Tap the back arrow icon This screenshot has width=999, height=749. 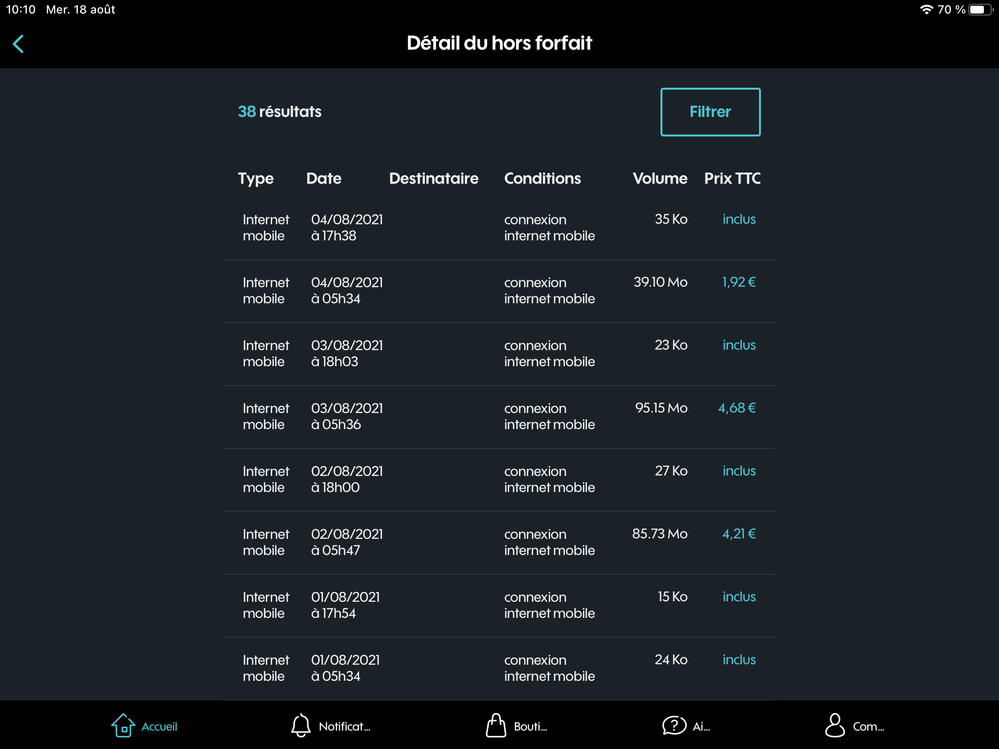point(18,44)
